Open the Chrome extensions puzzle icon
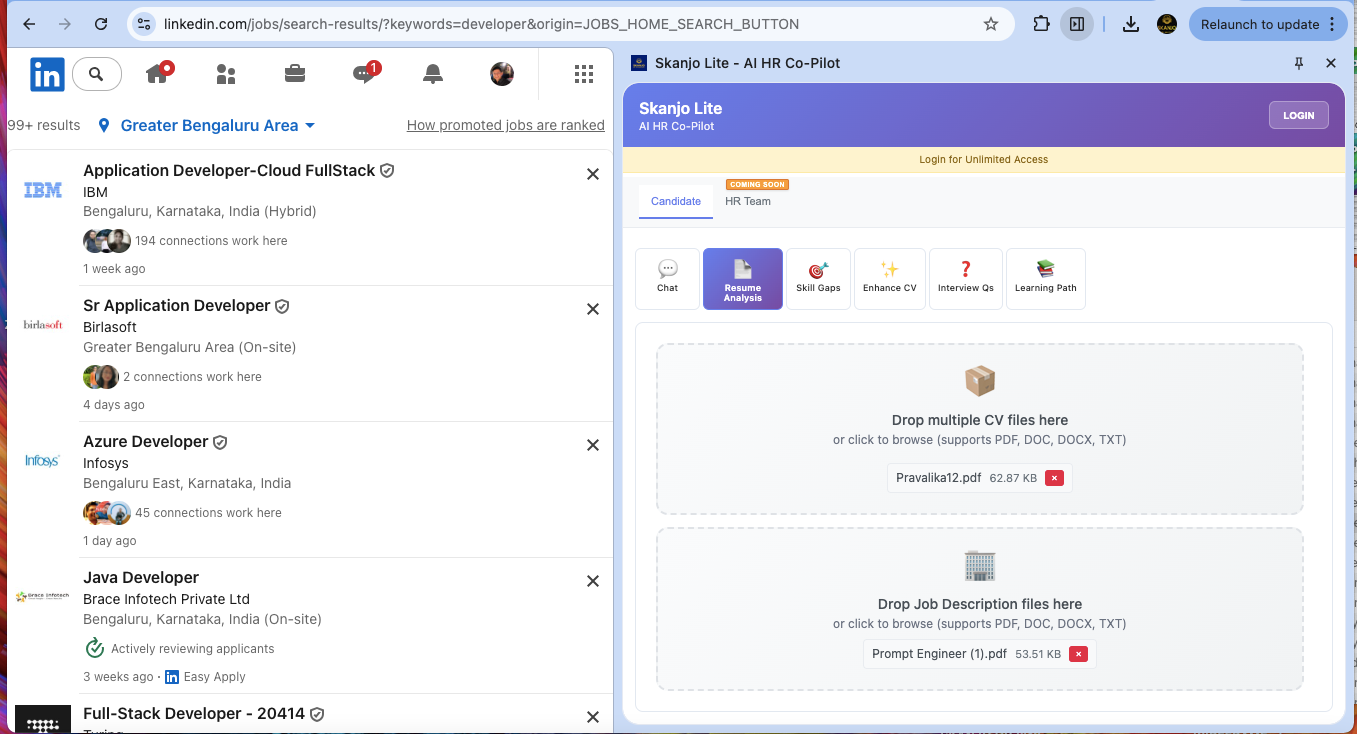Screen dimensions: 1357x734 coord(1041,24)
